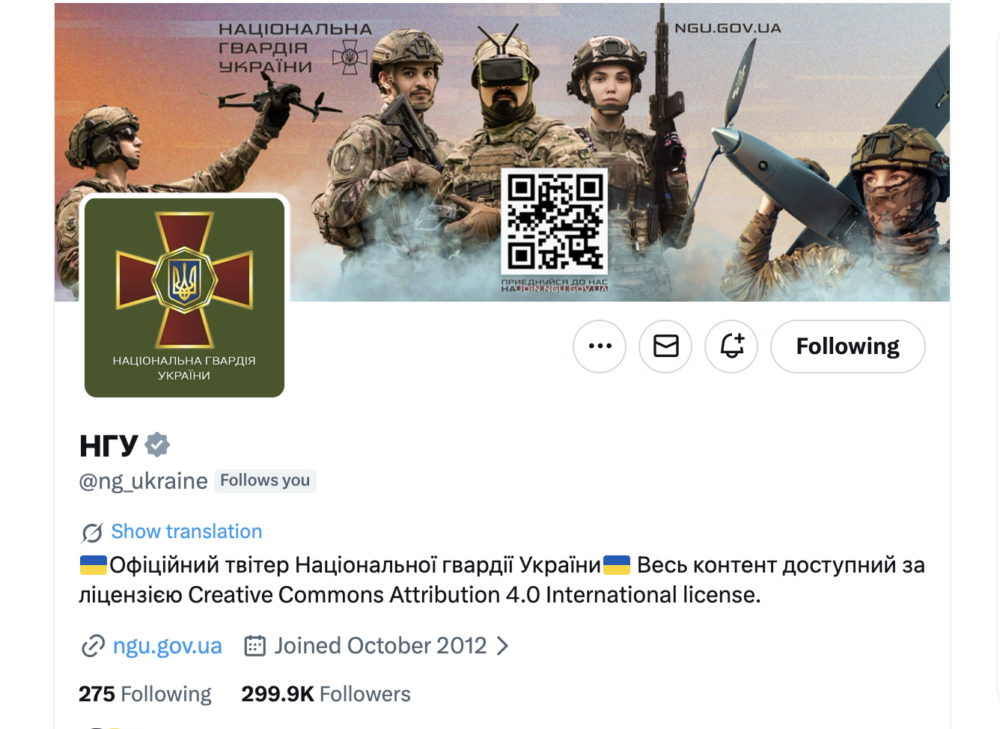Click the chain link icon before ngu.gov.ua

[x=93, y=645]
